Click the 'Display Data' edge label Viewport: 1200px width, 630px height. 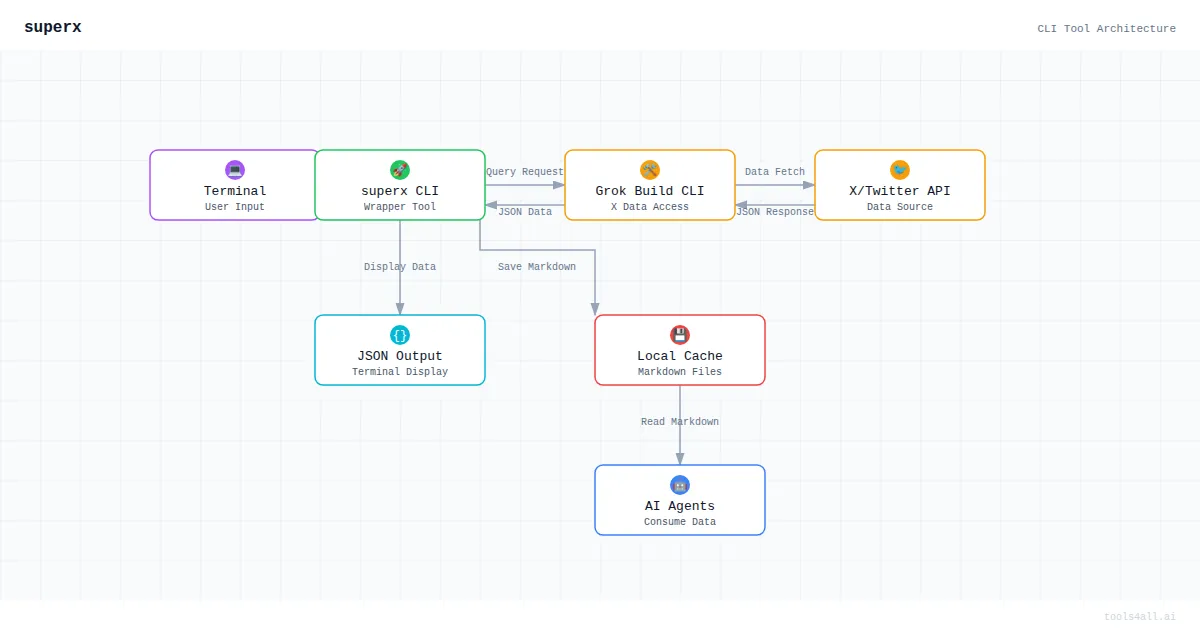(x=400, y=267)
